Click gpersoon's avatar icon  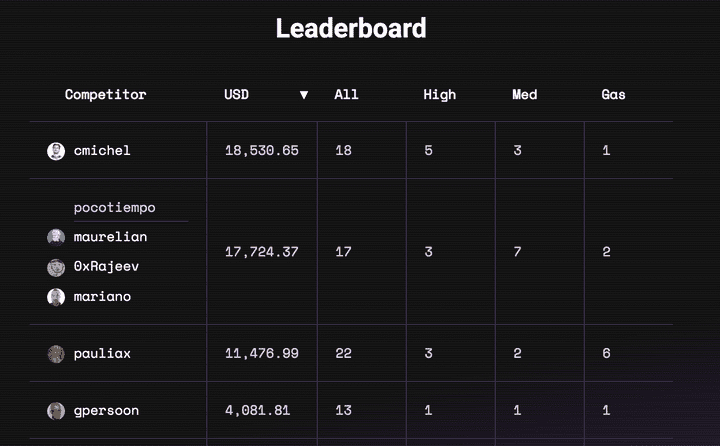56,411
